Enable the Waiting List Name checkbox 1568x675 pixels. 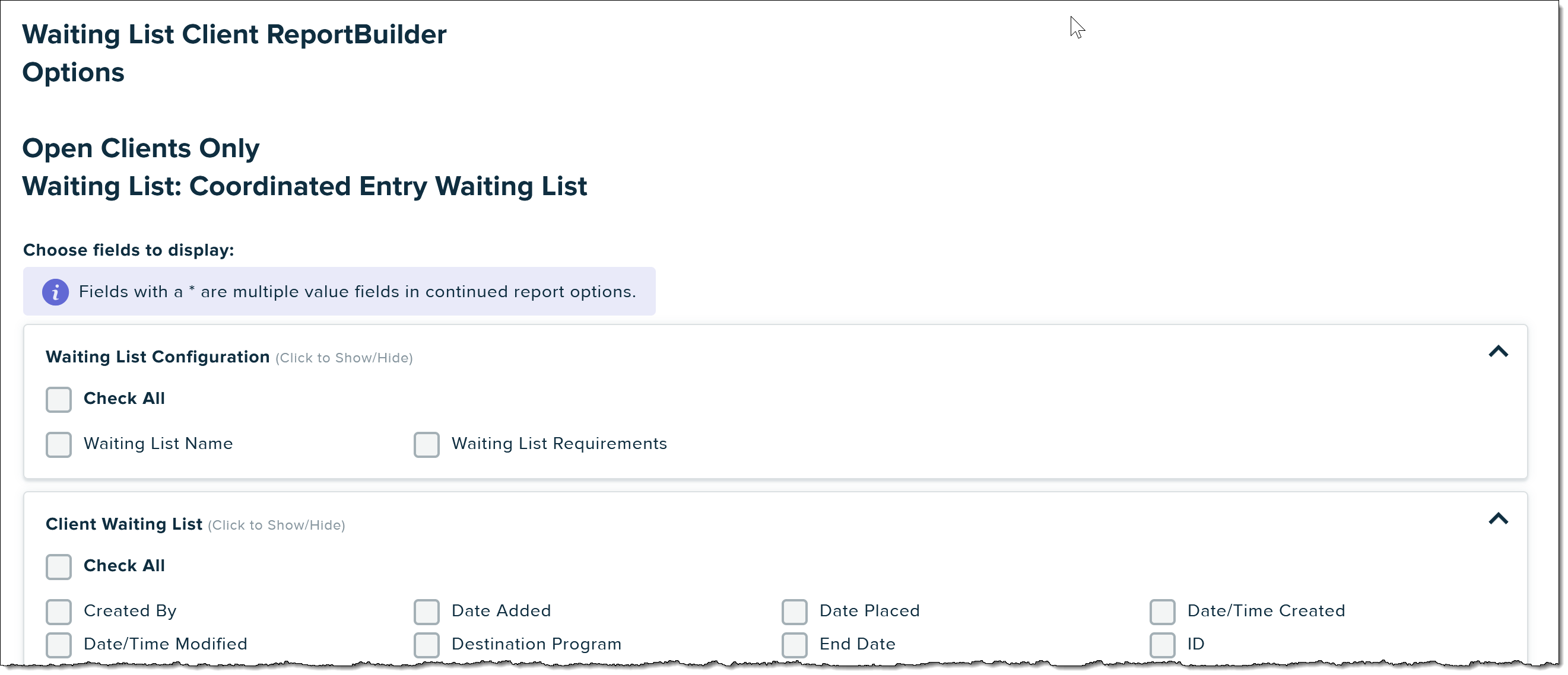[x=59, y=444]
